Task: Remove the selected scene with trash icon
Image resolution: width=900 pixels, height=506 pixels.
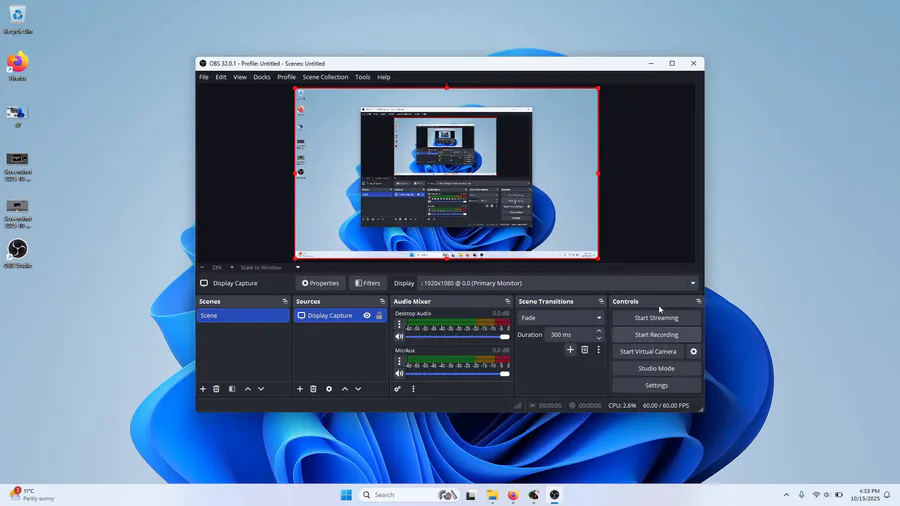Action: click(x=217, y=389)
